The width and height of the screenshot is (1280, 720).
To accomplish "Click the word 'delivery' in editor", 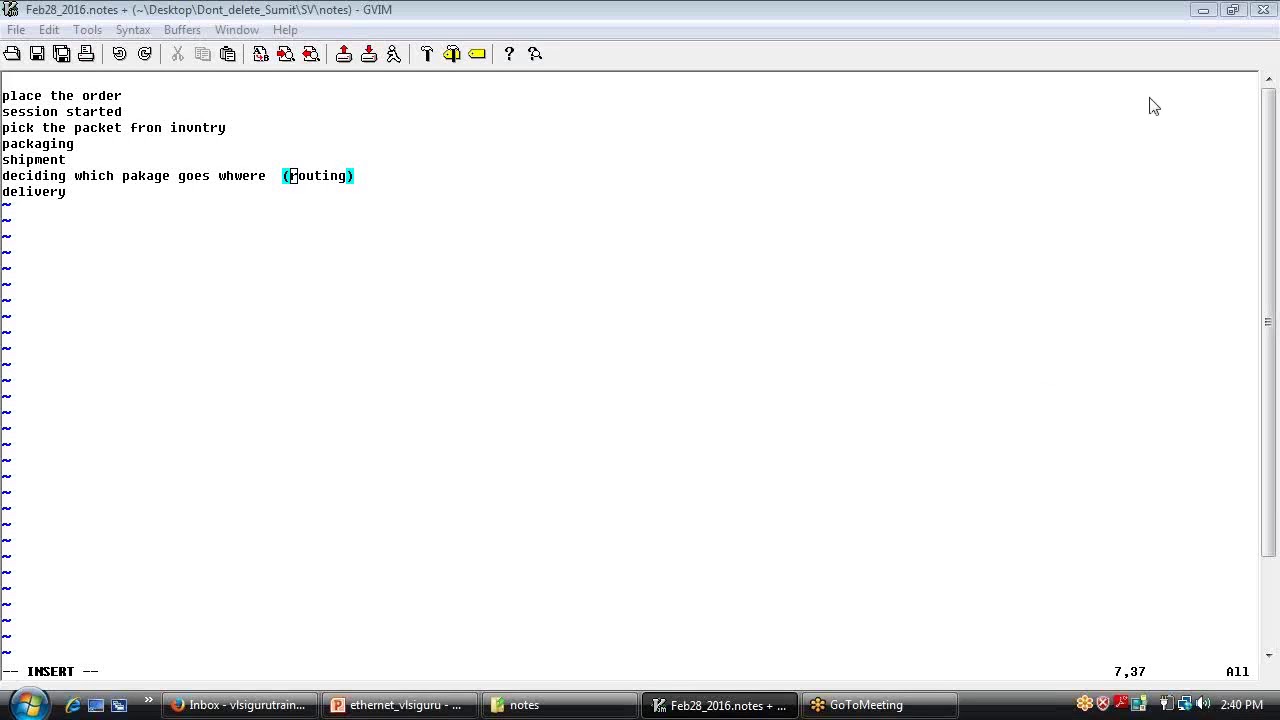I will point(34,192).
